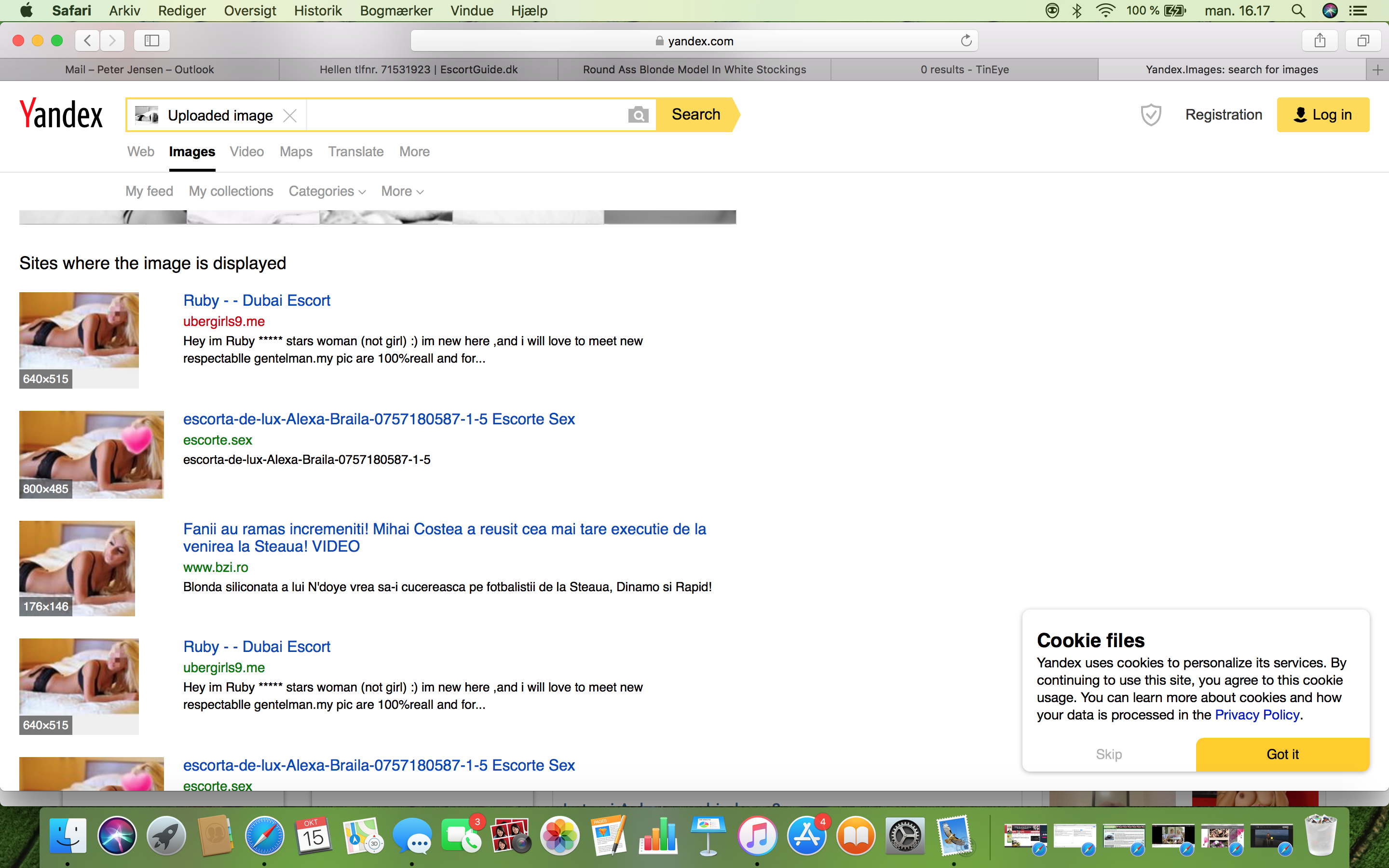The width and height of the screenshot is (1389, 868).
Task: Open System Preferences gear in dock
Action: click(905, 836)
